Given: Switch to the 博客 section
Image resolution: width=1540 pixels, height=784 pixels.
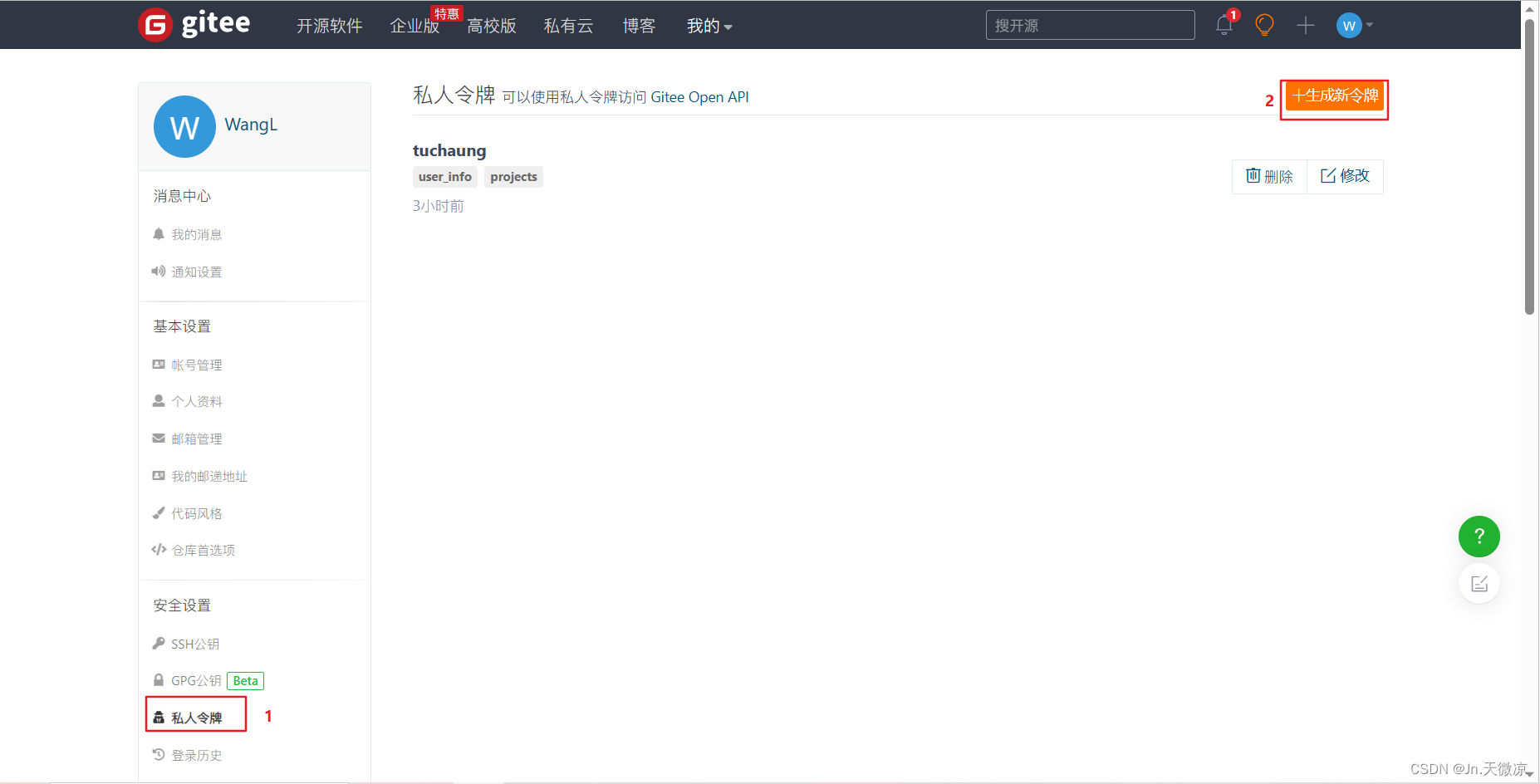Looking at the screenshot, I should coord(639,26).
